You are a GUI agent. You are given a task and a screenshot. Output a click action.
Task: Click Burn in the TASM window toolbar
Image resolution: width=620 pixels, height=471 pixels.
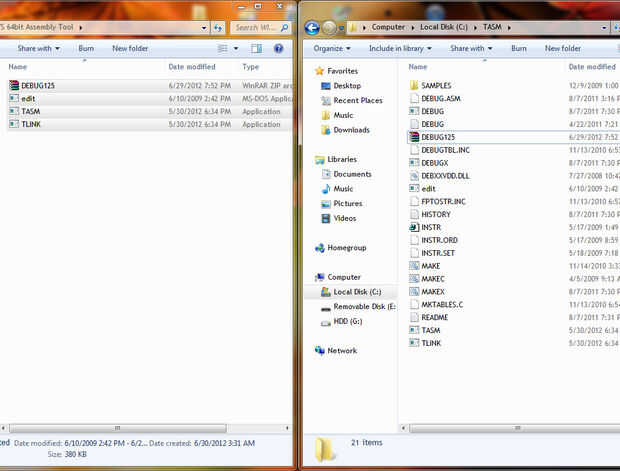(519, 49)
